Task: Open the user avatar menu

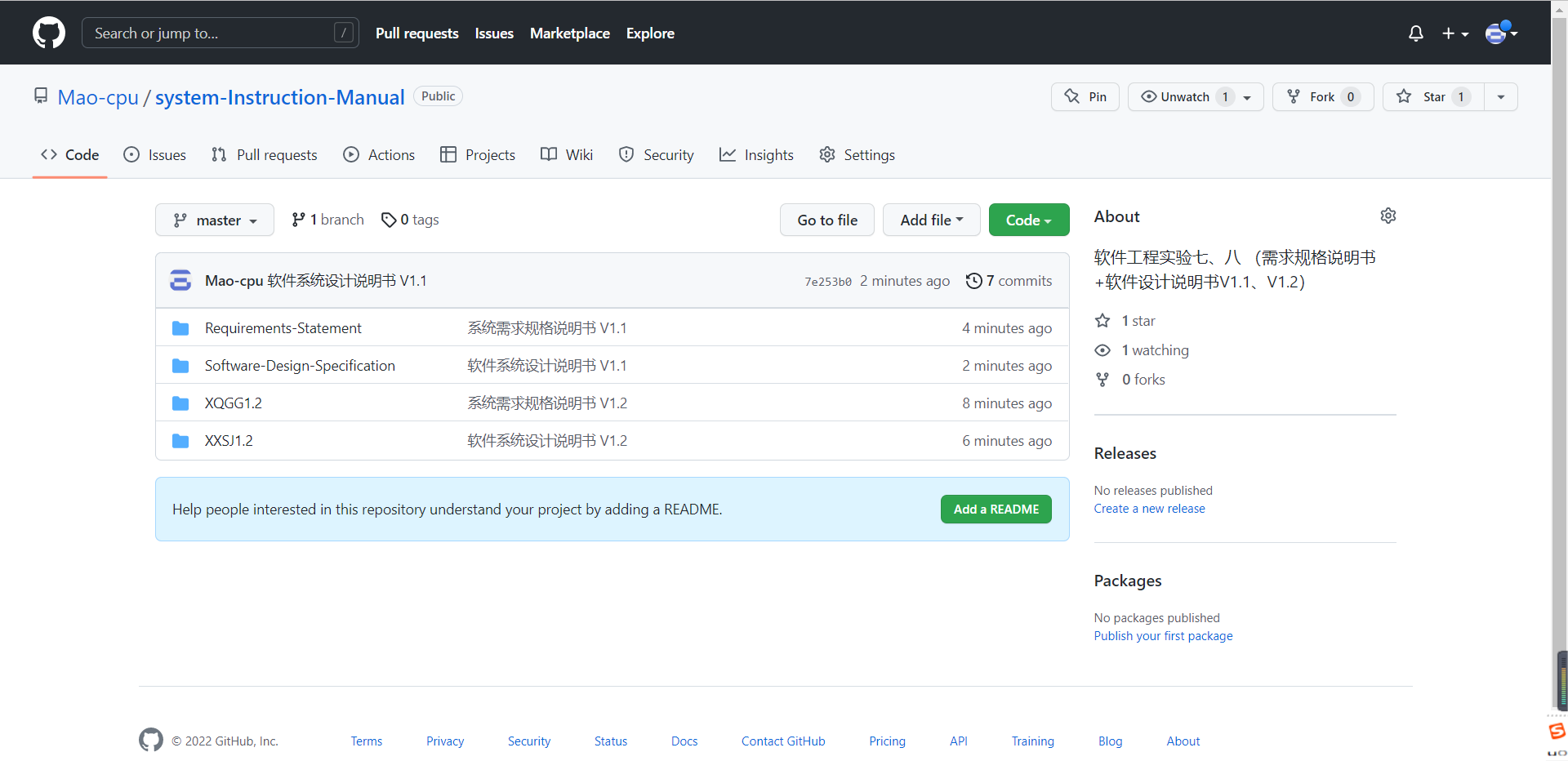Action: [1501, 33]
